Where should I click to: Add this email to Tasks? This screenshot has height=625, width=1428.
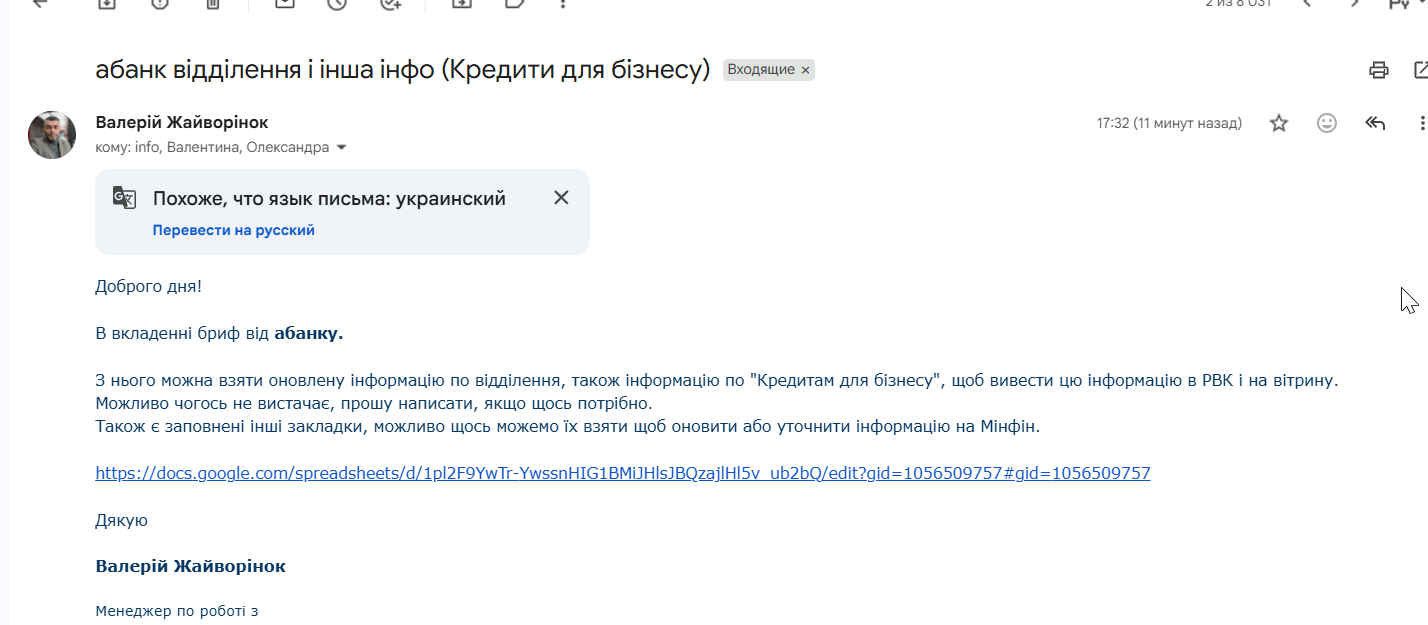point(391,4)
